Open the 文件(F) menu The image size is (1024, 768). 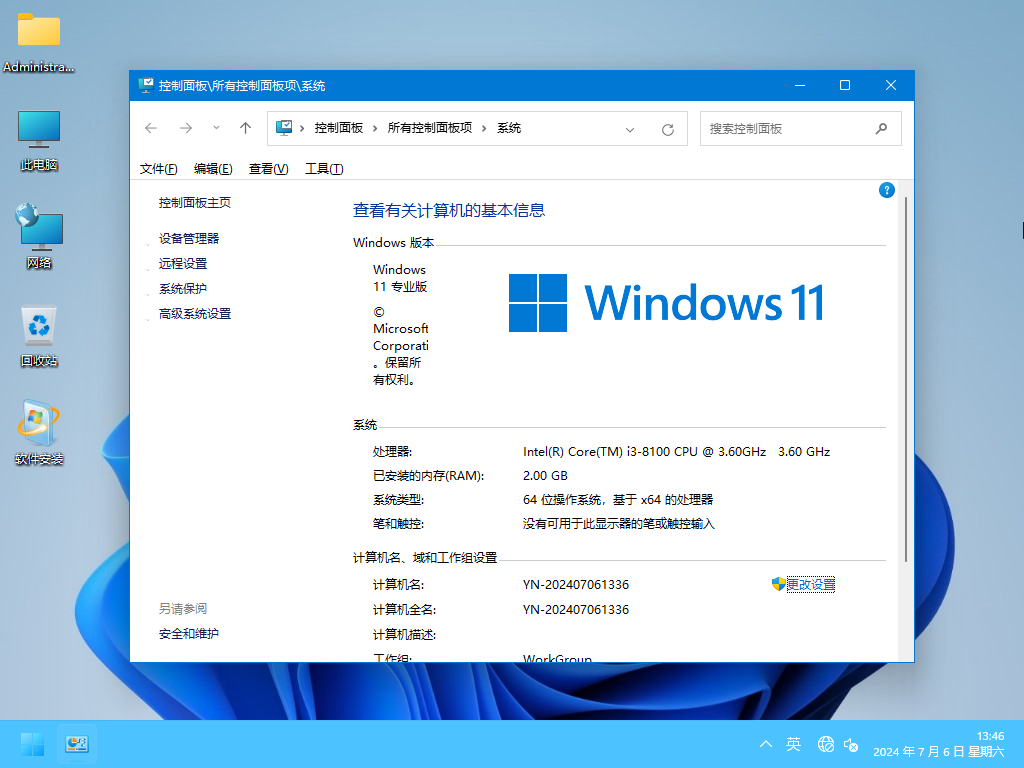(x=159, y=169)
